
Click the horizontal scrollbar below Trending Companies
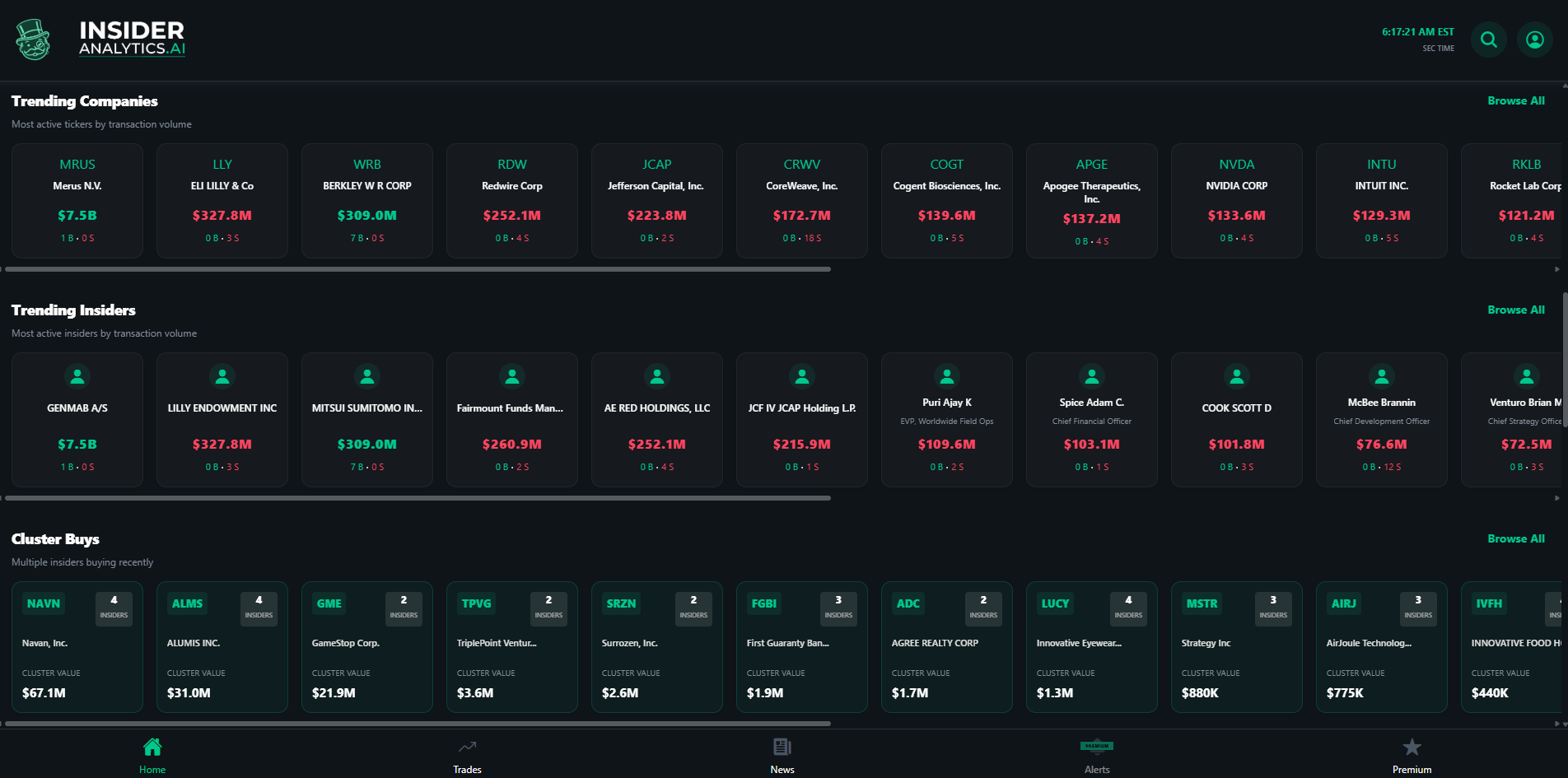pos(412,268)
